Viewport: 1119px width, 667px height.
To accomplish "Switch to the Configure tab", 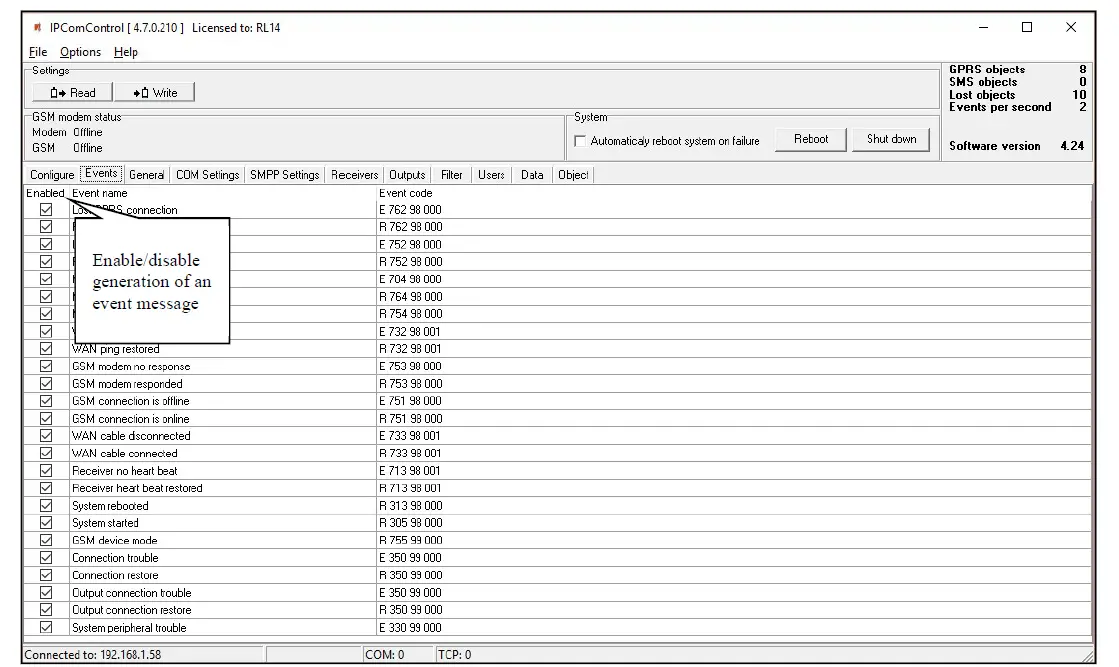I will point(52,175).
